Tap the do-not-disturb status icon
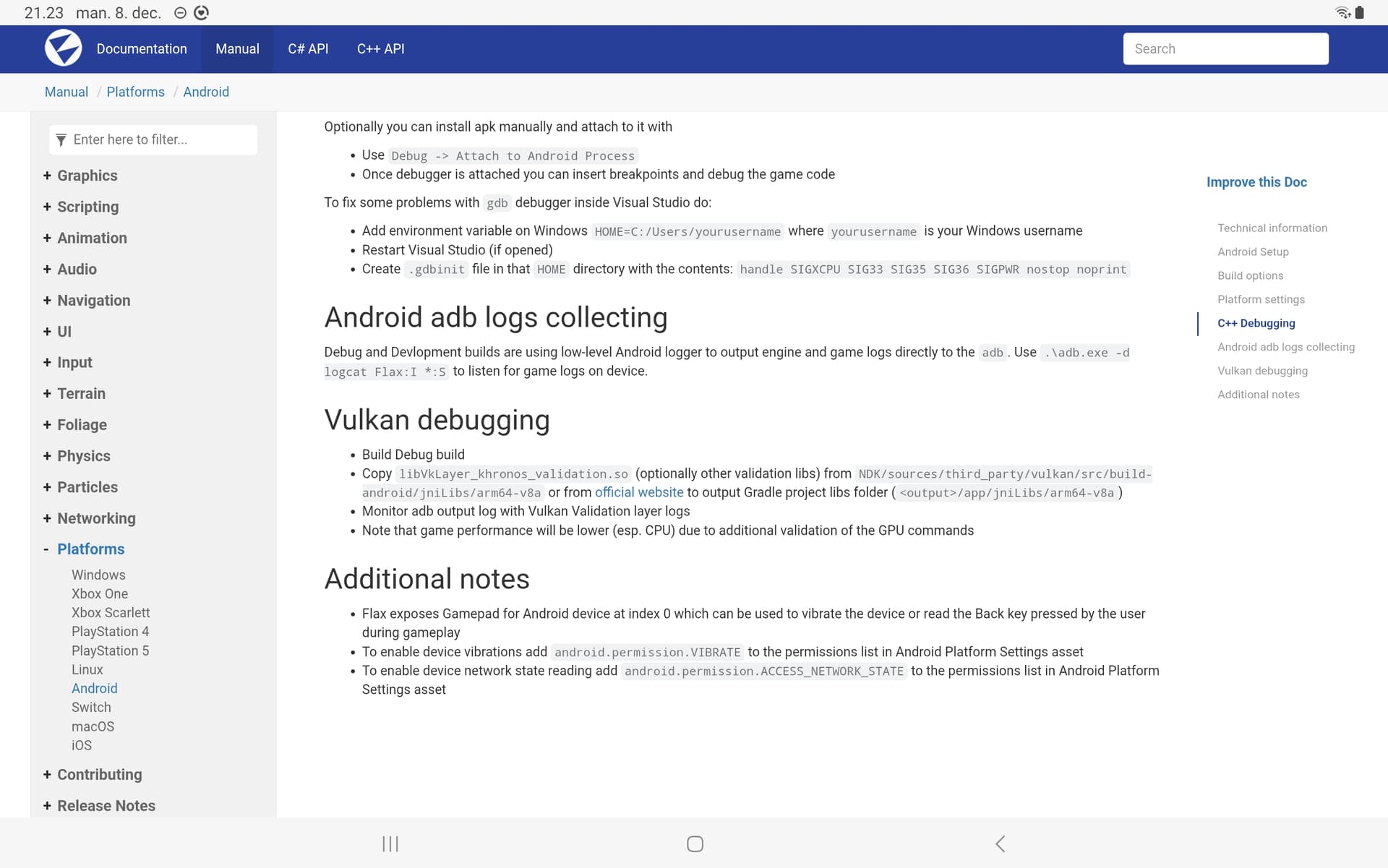Screen dimensions: 1388x868 (181, 13)
